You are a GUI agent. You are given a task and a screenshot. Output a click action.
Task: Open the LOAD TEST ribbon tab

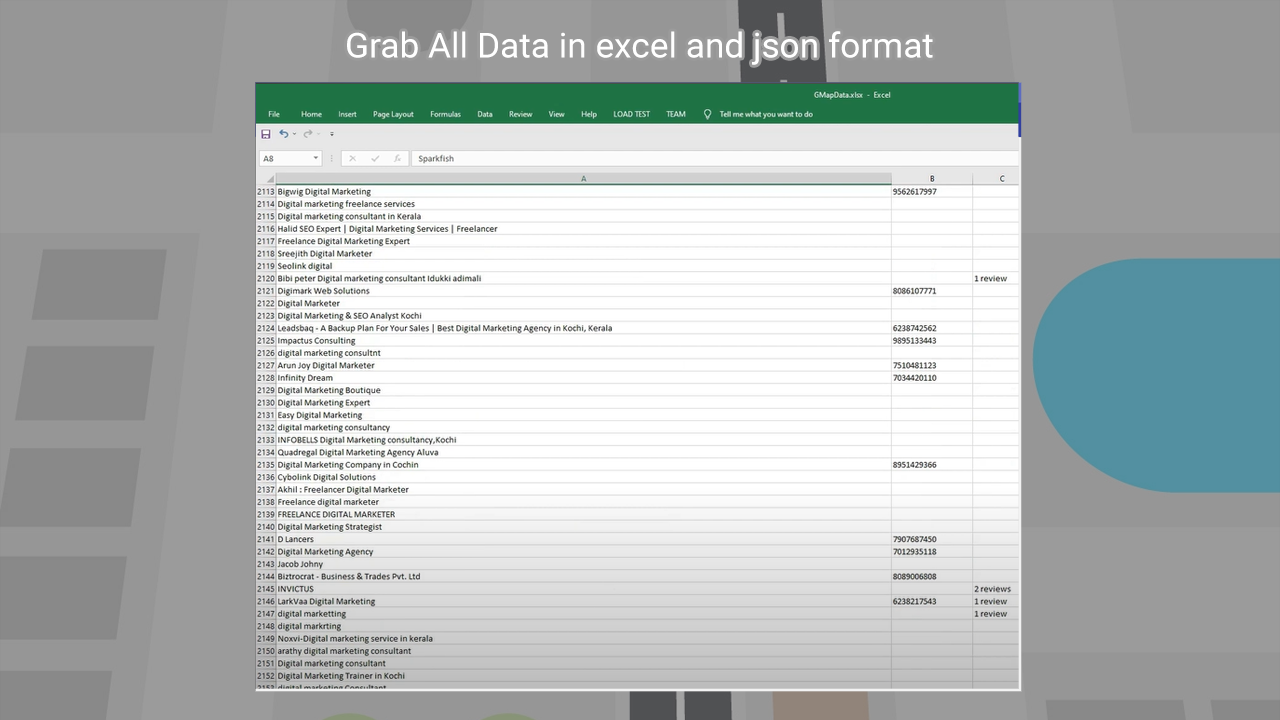click(x=631, y=114)
